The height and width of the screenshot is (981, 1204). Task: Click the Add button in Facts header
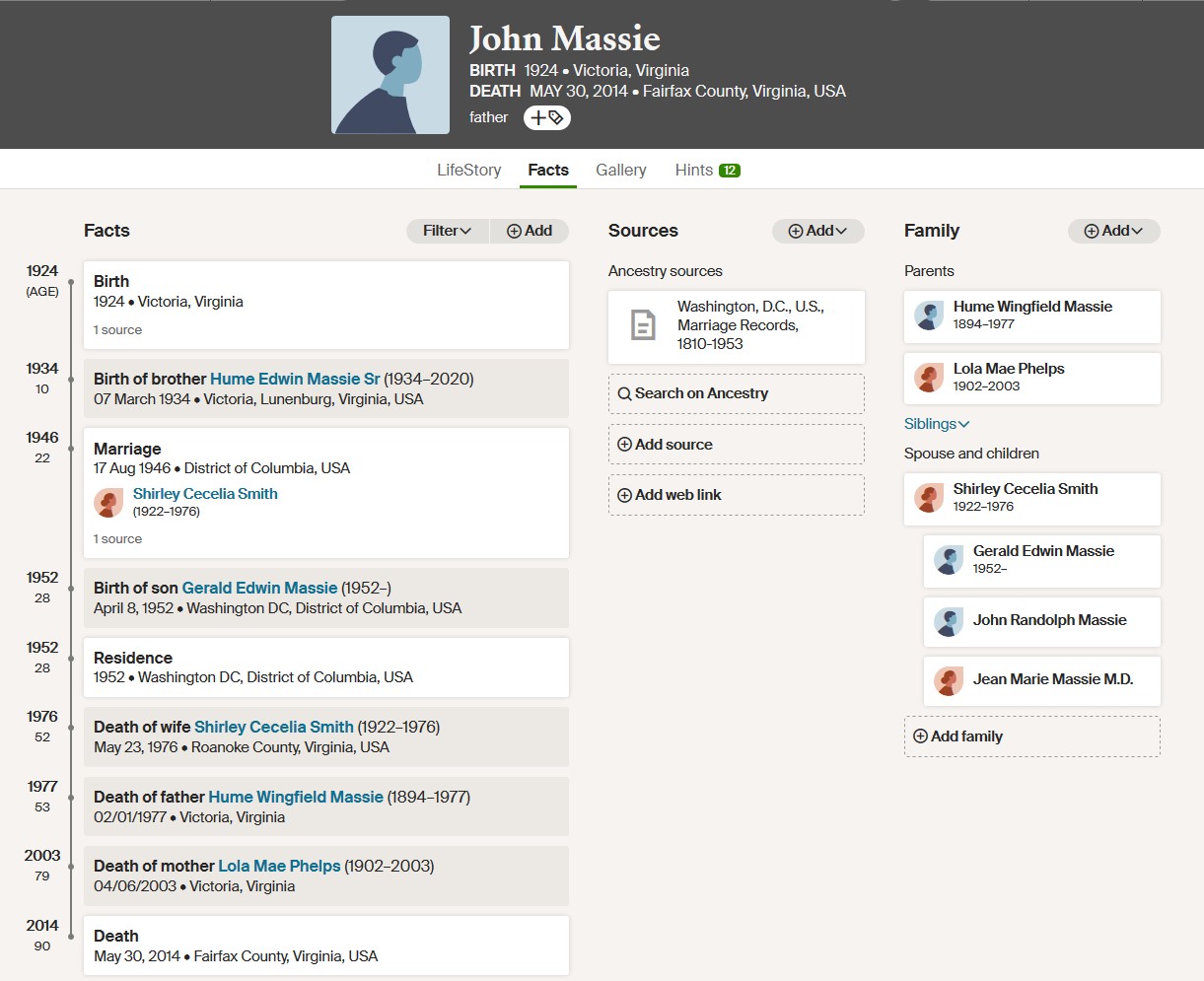(530, 231)
